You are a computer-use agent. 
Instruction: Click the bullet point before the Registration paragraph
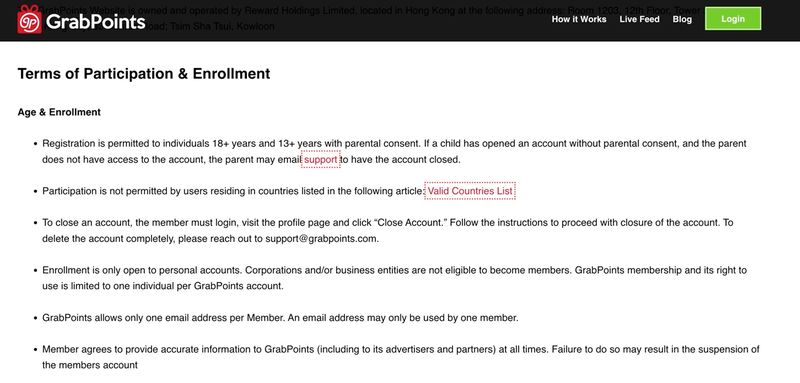tap(35, 144)
